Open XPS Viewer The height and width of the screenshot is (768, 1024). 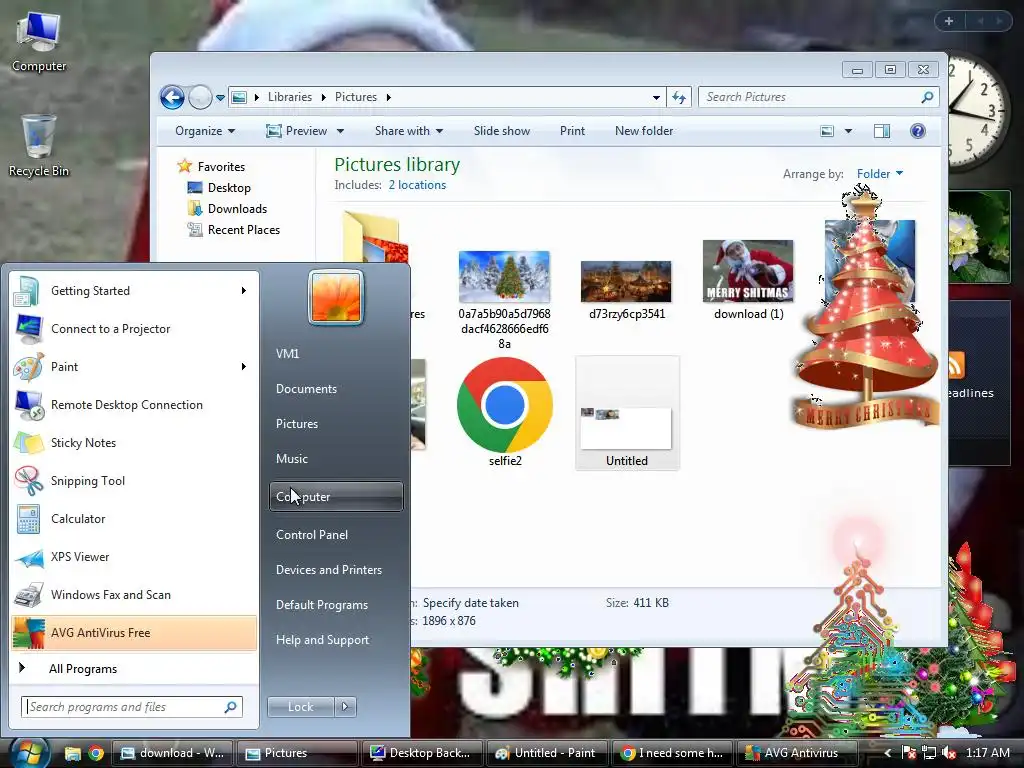(x=133, y=556)
